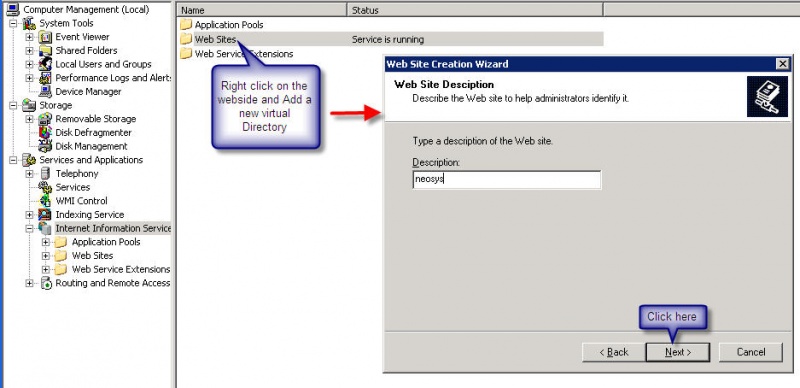The width and height of the screenshot is (800, 388).
Task: Collapse the Services and Applications node
Action: pyautogui.click(x=13, y=160)
